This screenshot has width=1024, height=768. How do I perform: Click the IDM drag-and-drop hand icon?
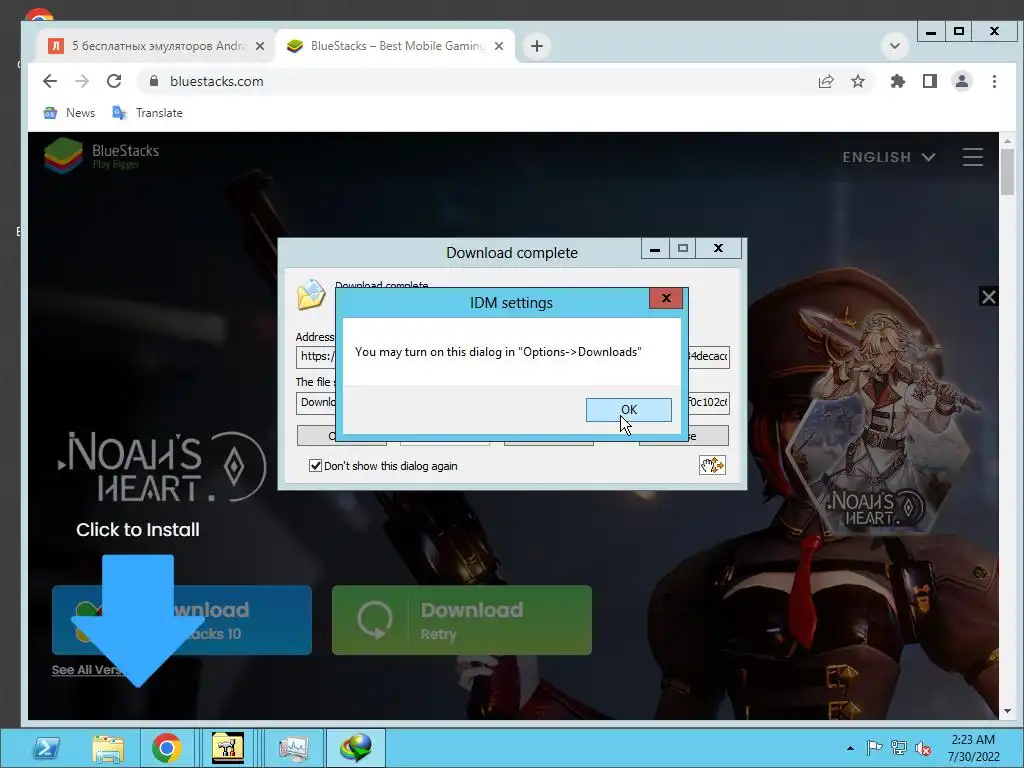[x=712, y=465]
